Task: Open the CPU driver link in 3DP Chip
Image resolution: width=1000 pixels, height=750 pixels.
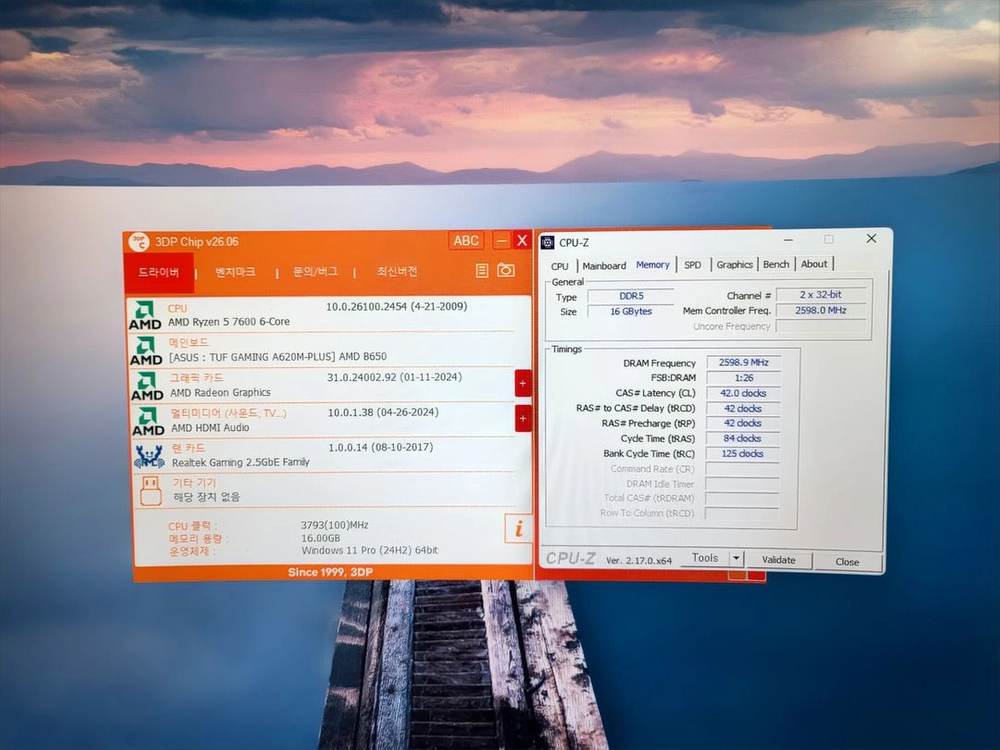Action: point(177,309)
